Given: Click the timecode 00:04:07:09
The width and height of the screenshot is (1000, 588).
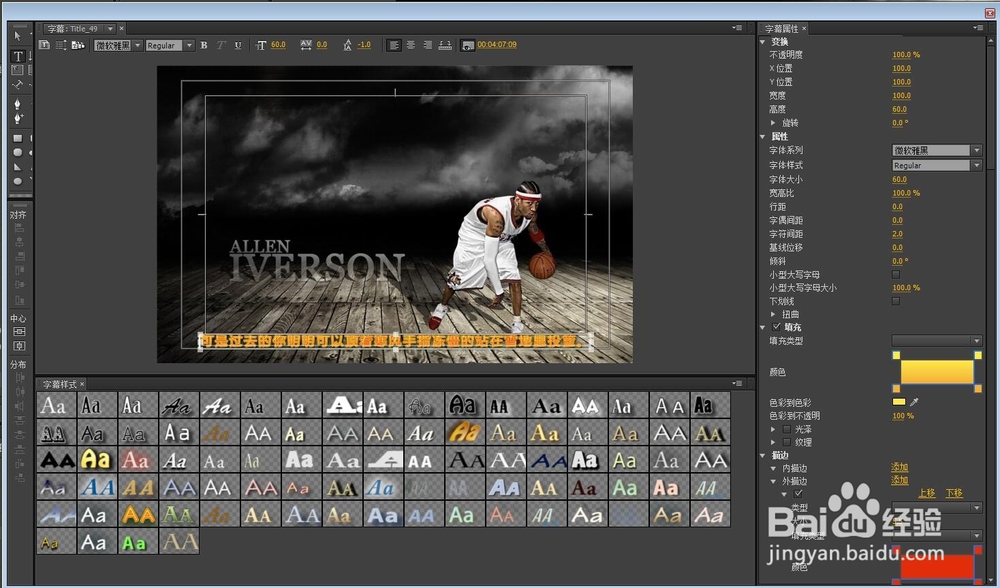Looking at the screenshot, I should tap(497, 45).
